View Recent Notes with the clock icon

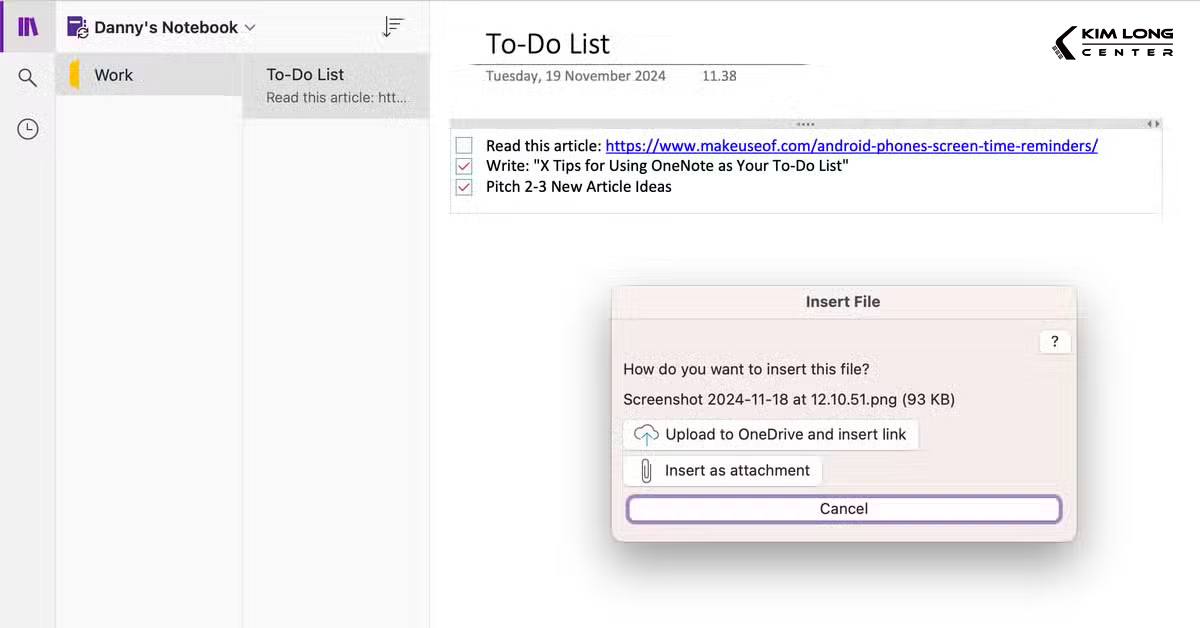(x=27, y=128)
